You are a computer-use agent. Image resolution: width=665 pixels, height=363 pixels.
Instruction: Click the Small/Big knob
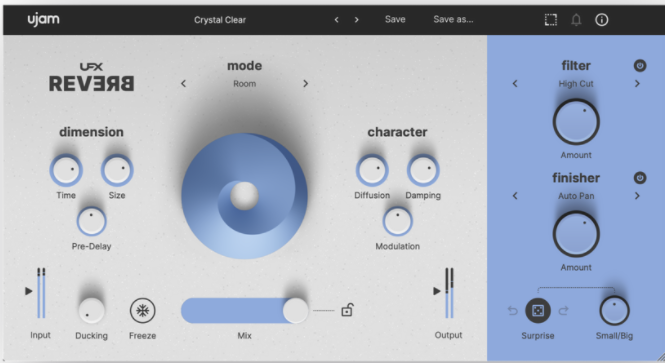(614, 310)
